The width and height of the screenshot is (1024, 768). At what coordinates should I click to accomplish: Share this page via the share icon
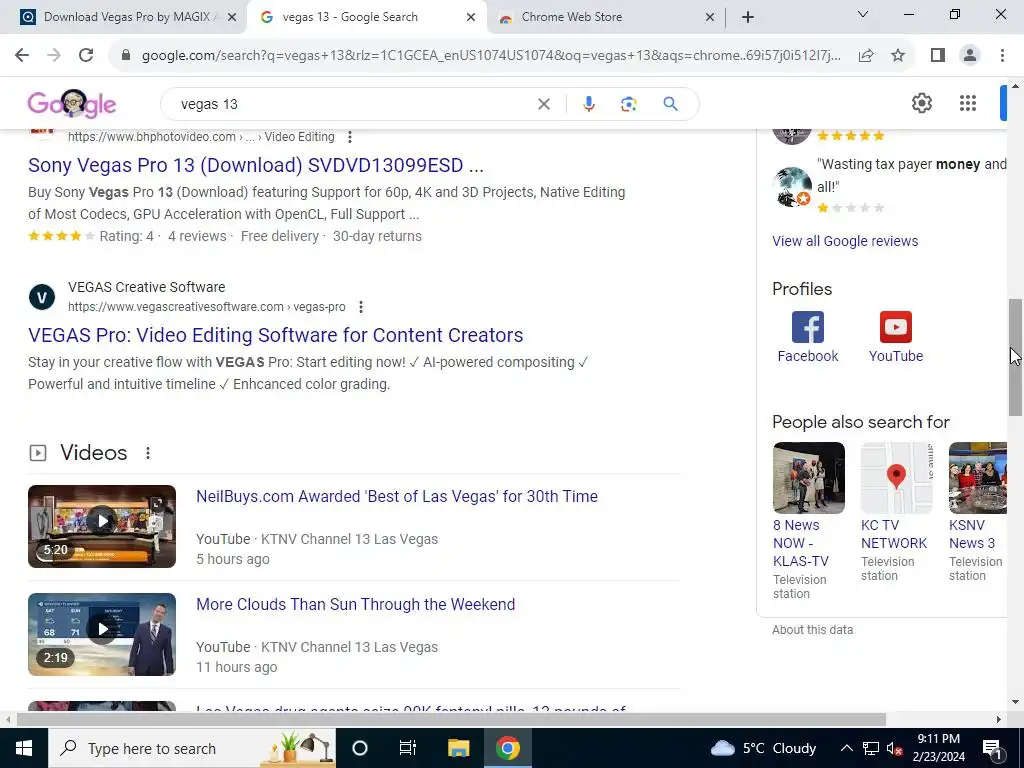pyautogui.click(x=866, y=56)
